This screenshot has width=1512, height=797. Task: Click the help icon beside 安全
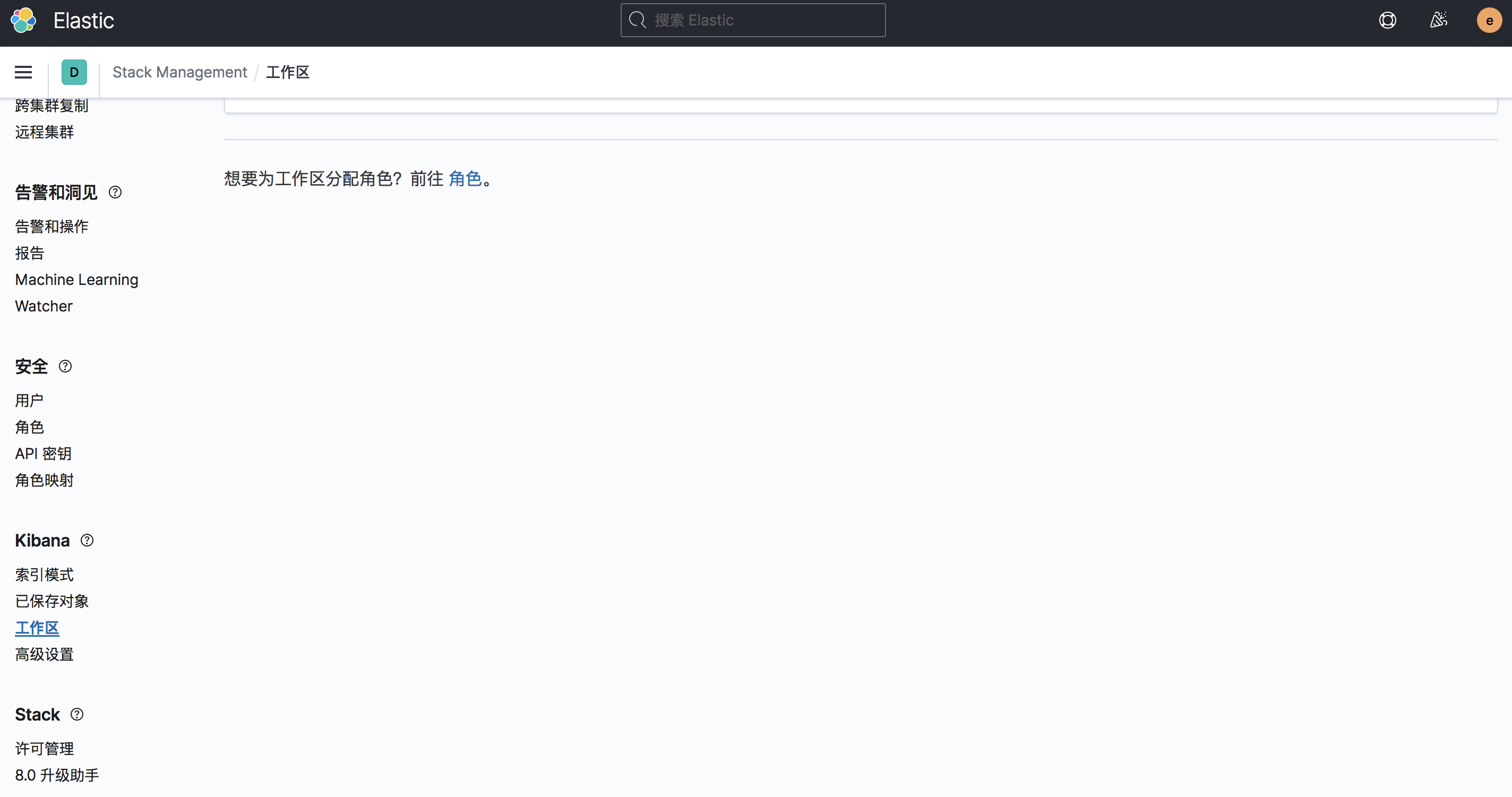pos(65,366)
